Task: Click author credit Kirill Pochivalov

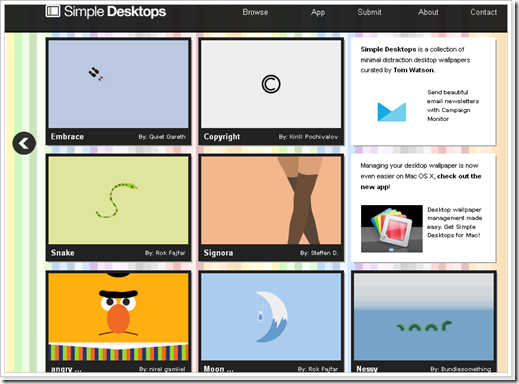Action: point(308,137)
